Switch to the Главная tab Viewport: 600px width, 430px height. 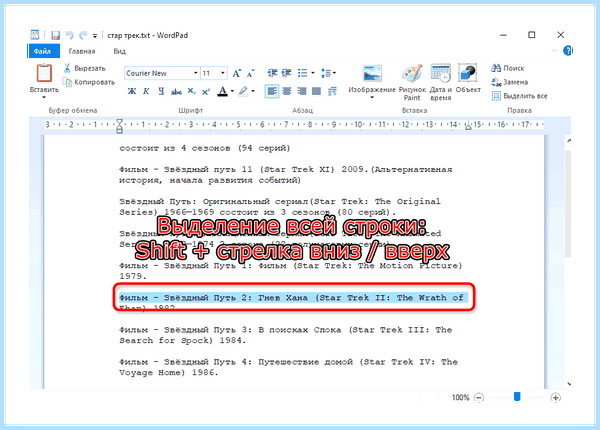(x=82, y=51)
